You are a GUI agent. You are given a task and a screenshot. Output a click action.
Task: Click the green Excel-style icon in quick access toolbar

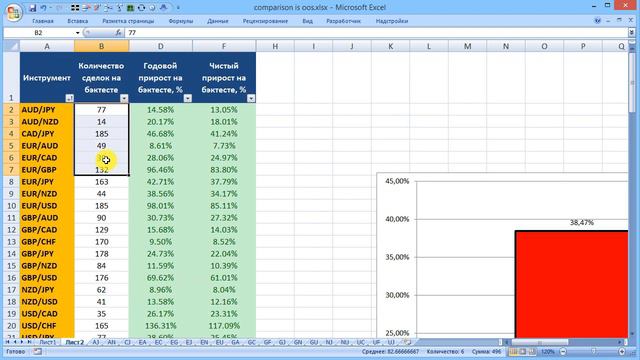pos(130,8)
